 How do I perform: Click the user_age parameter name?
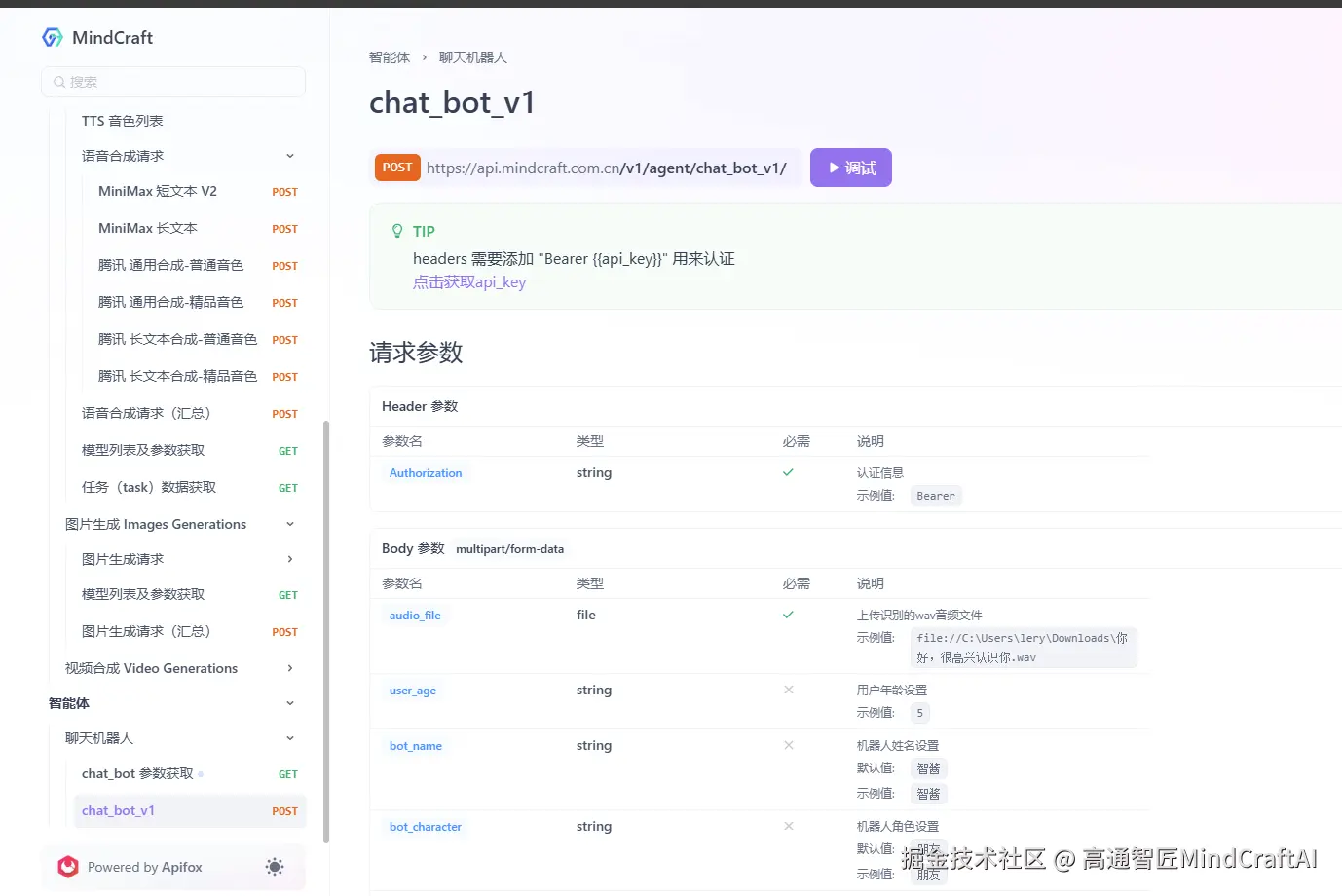click(x=413, y=691)
